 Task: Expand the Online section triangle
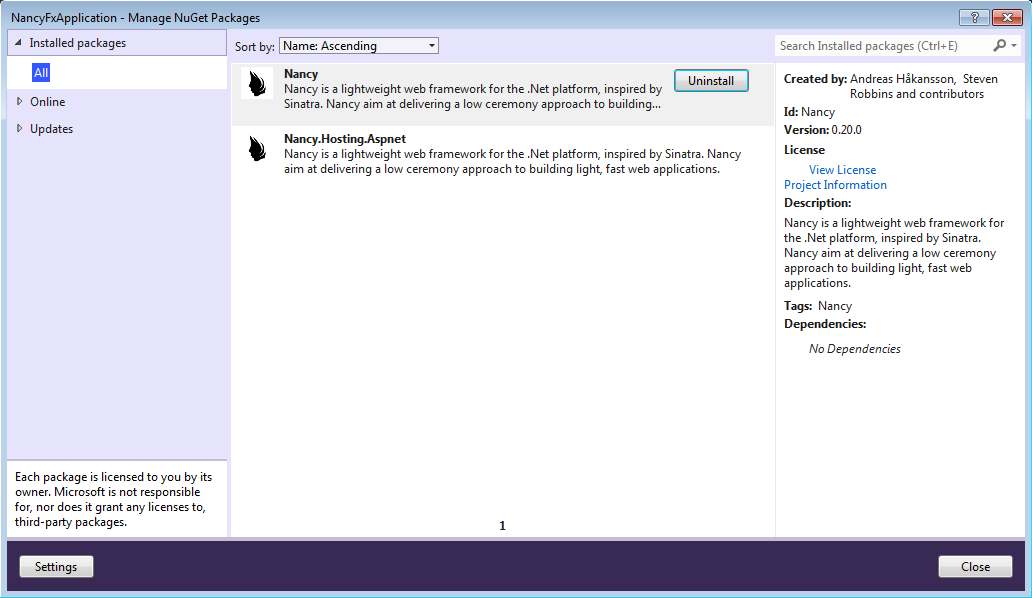pyautogui.click(x=19, y=101)
